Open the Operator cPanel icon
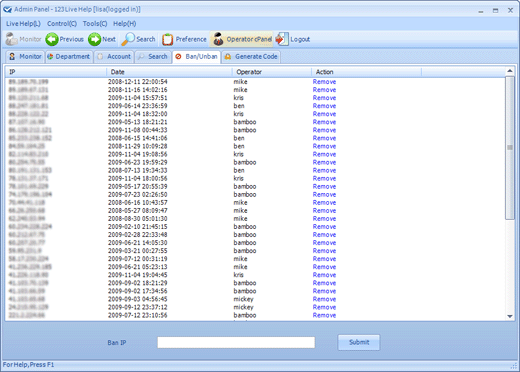This screenshot has width=520, height=372. [x=218, y=39]
